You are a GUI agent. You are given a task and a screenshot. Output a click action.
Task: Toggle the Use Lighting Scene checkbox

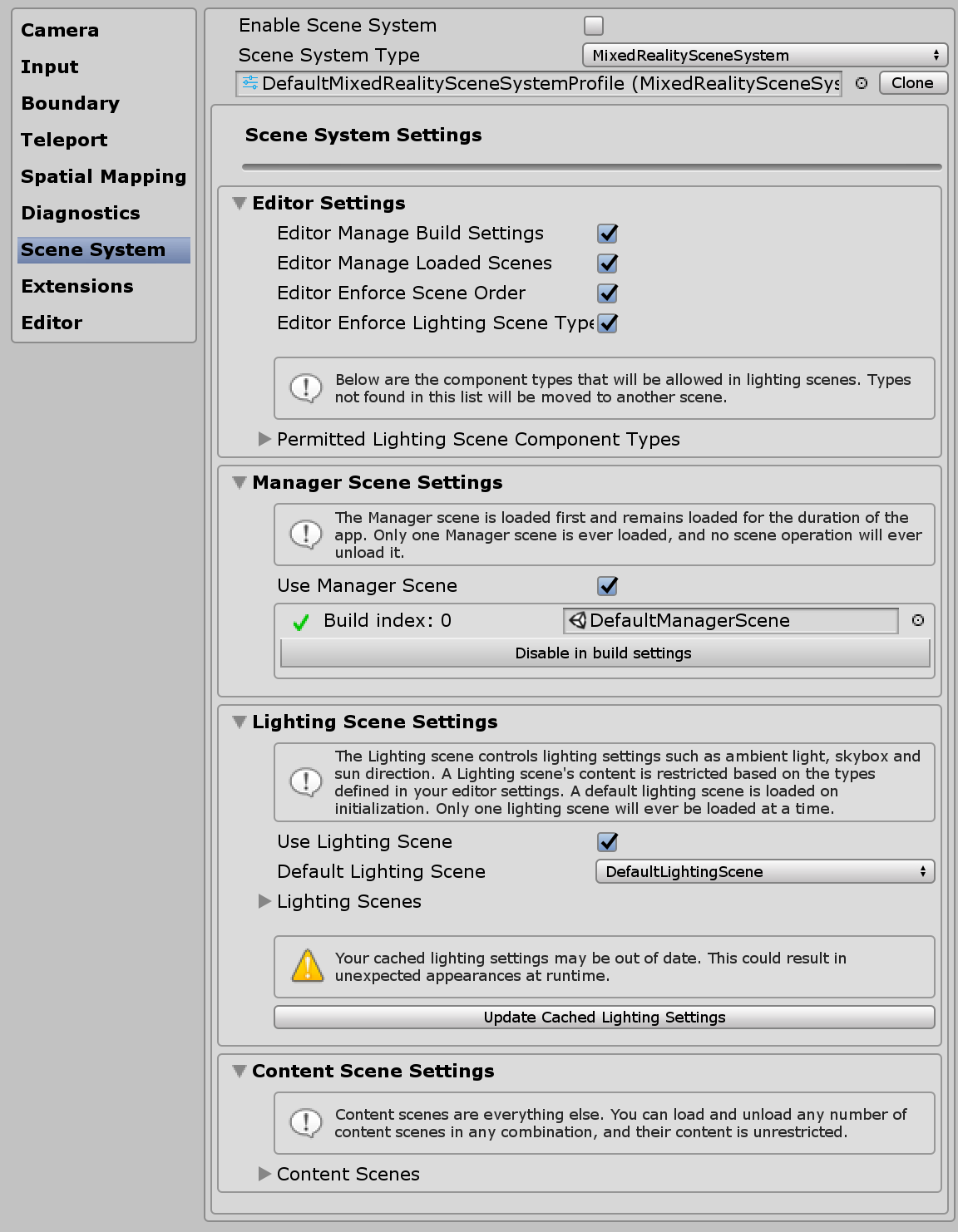click(x=608, y=842)
